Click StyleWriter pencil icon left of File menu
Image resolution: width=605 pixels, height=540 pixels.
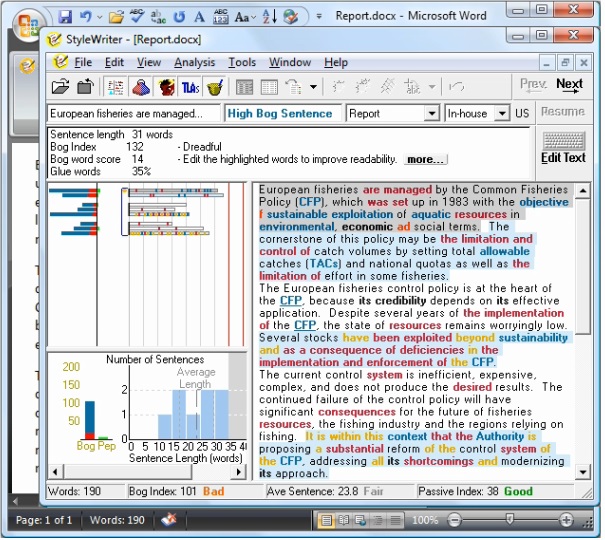click(x=60, y=62)
